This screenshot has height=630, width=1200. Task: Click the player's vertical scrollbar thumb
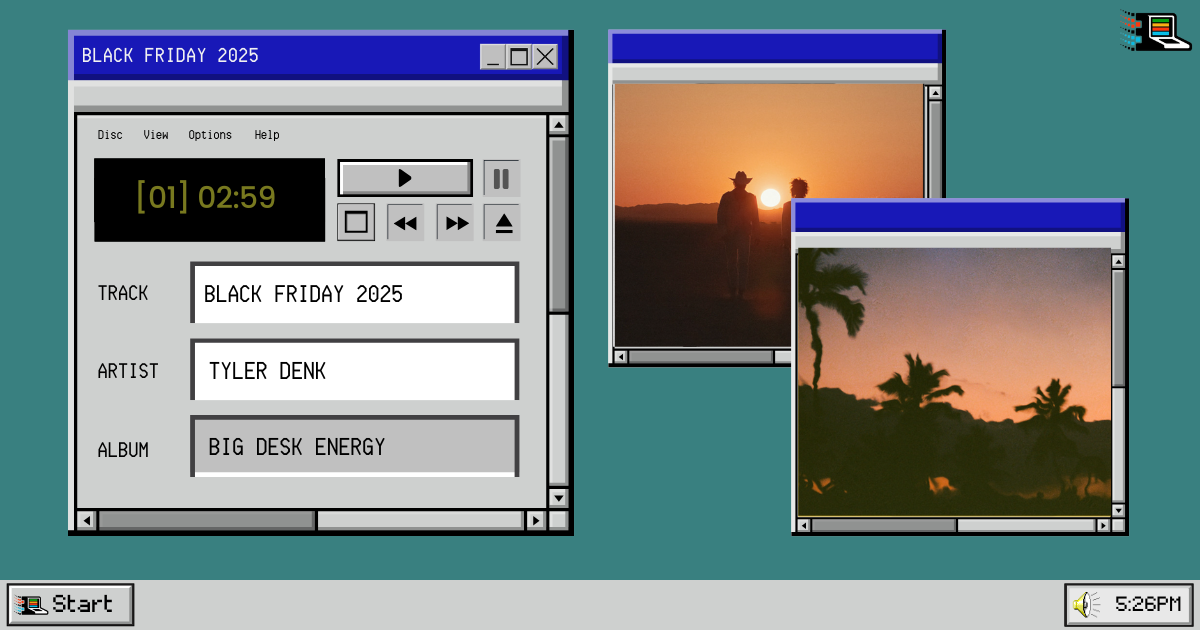[x=558, y=225]
